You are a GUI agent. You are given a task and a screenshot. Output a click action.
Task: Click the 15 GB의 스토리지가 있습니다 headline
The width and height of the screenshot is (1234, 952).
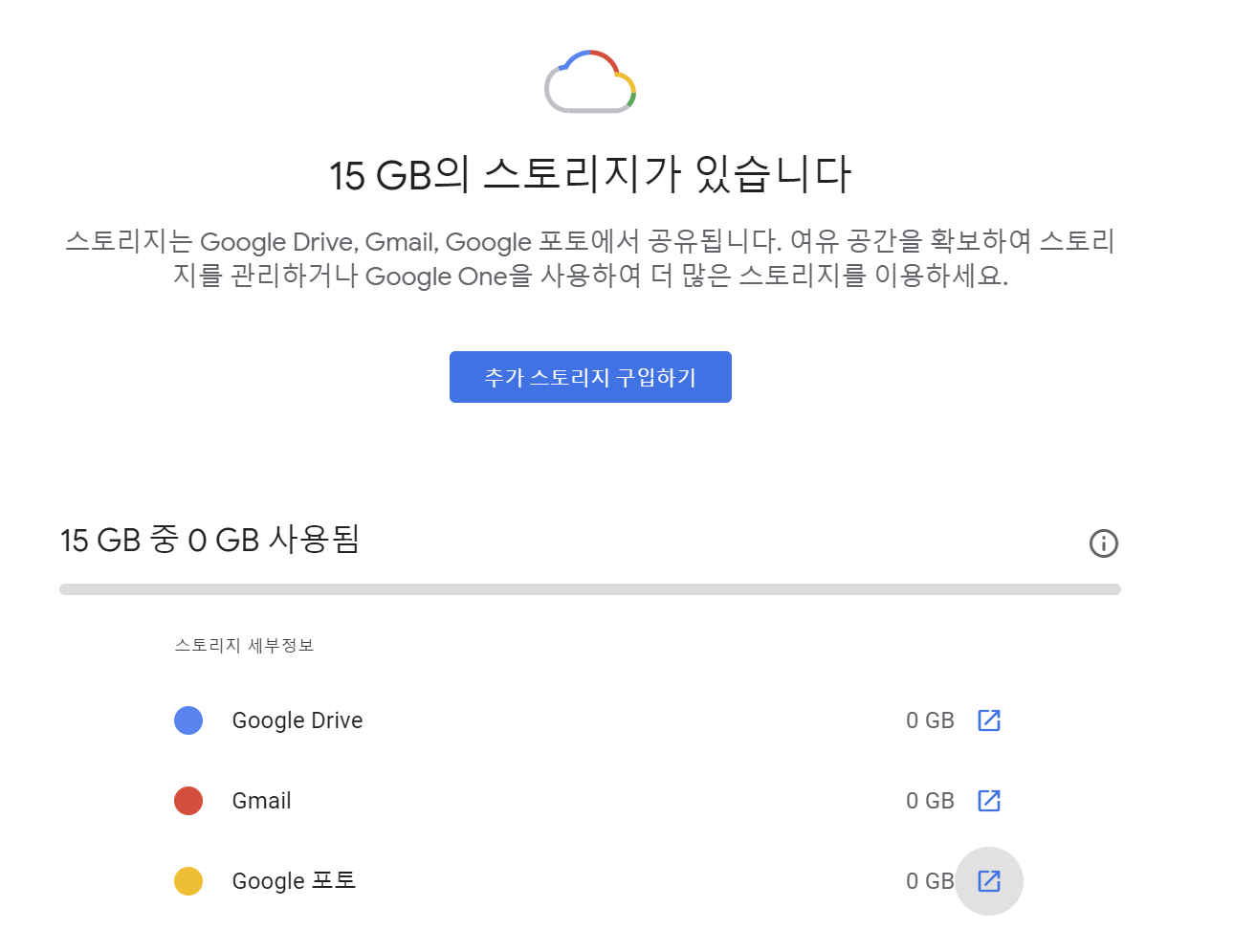click(590, 175)
